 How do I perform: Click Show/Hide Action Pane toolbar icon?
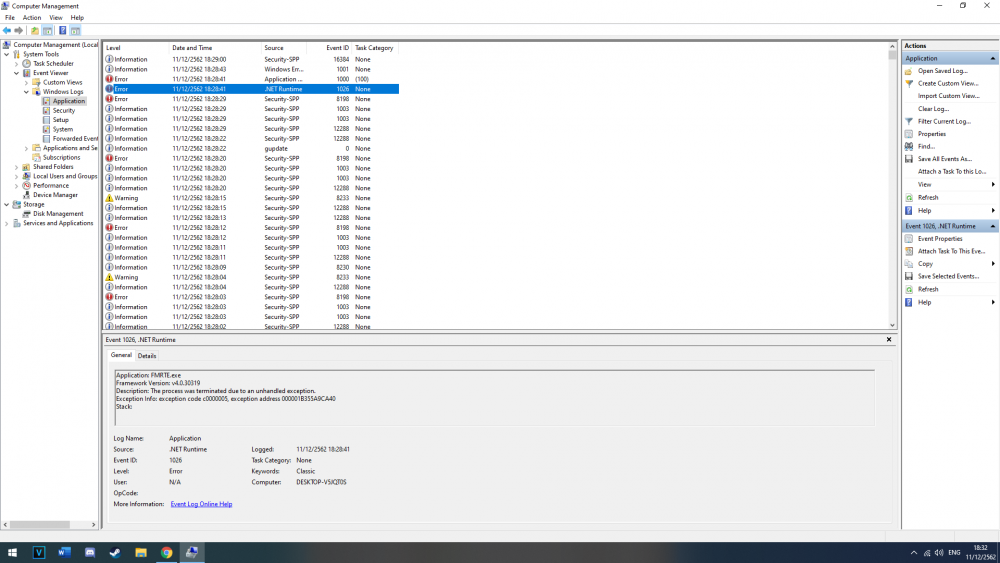[75, 31]
